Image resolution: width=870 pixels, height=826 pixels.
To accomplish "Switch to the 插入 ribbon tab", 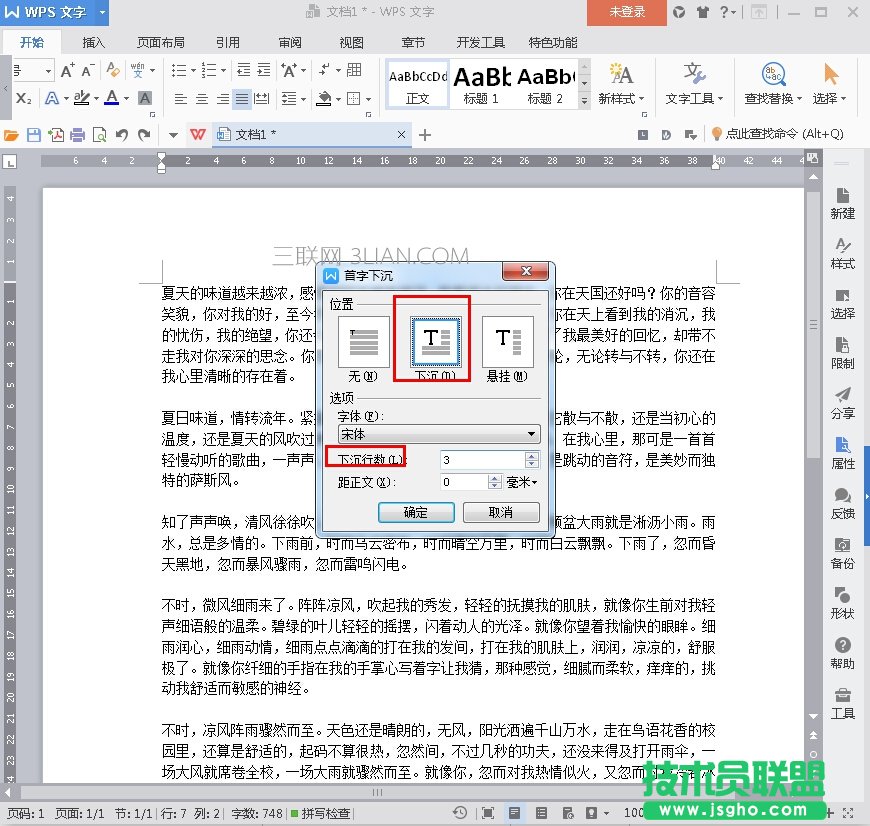I will [x=94, y=43].
